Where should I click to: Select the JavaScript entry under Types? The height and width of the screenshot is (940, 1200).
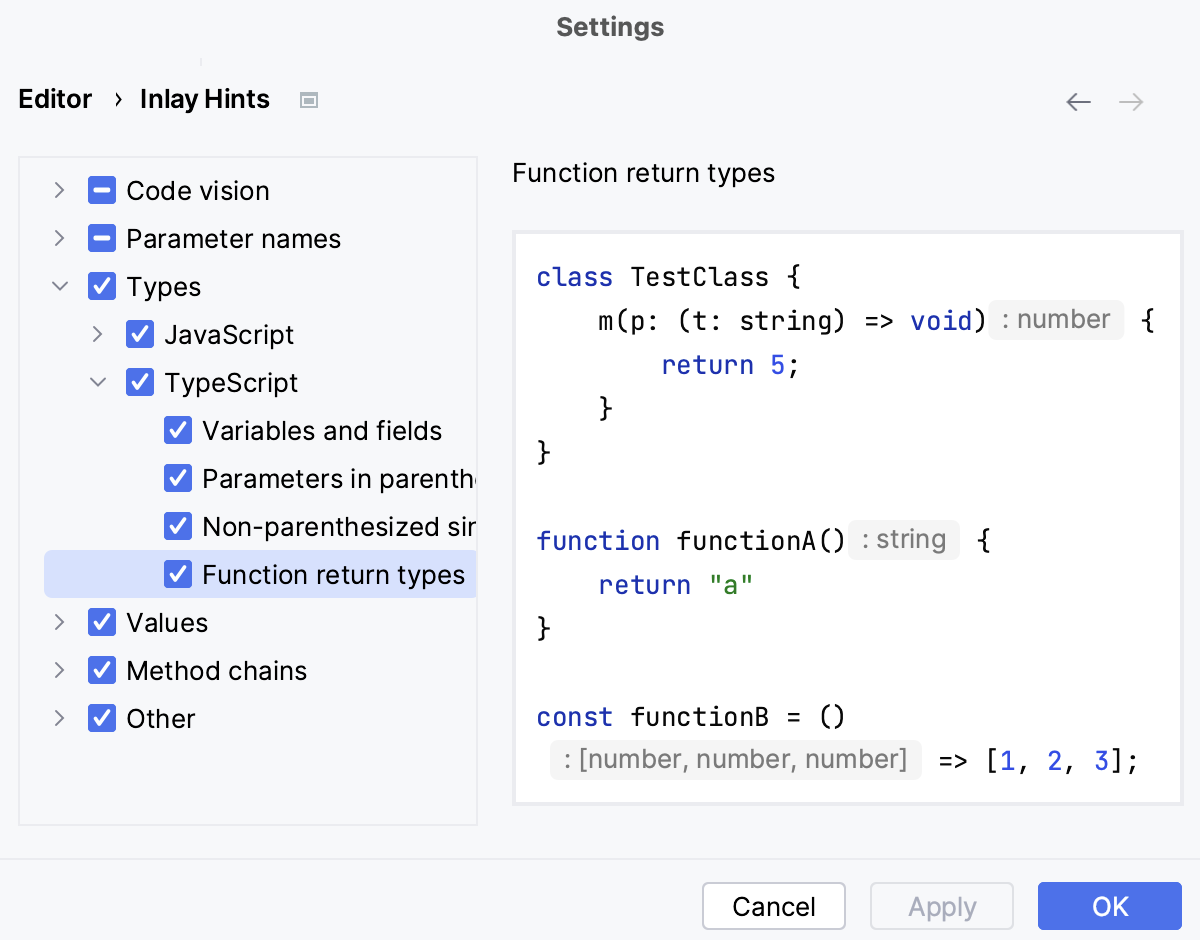[x=228, y=334]
